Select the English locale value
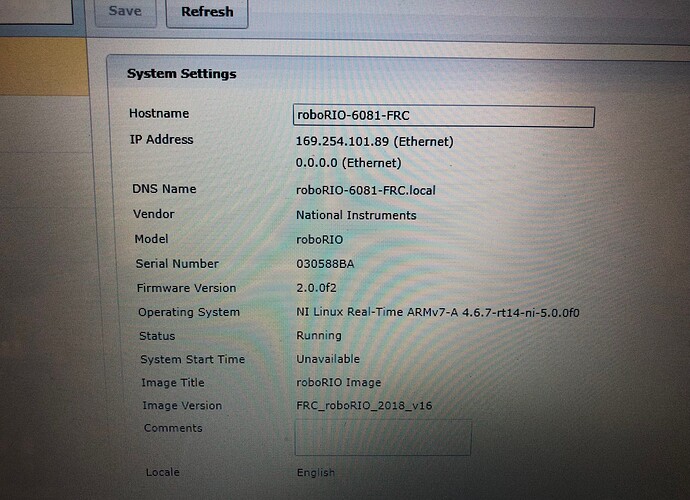This screenshot has height=500, width=690. 316,473
